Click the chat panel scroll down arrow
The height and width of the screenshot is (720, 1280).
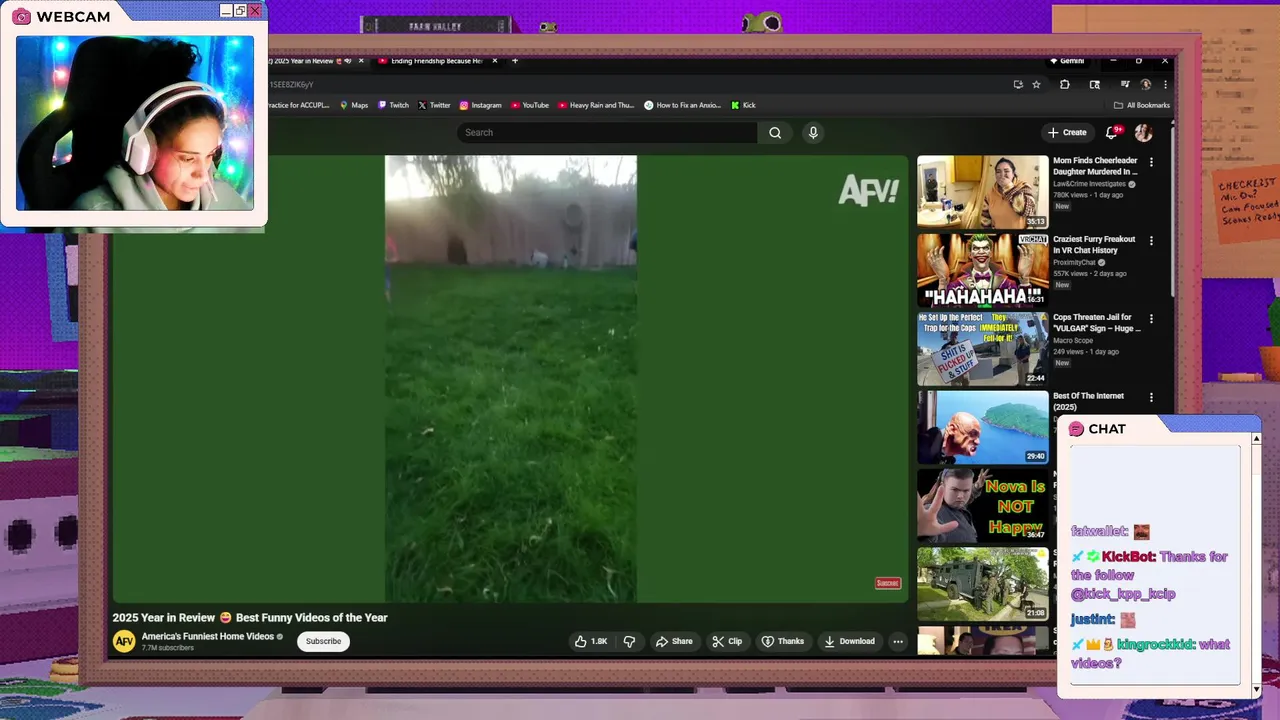click(1256, 690)
